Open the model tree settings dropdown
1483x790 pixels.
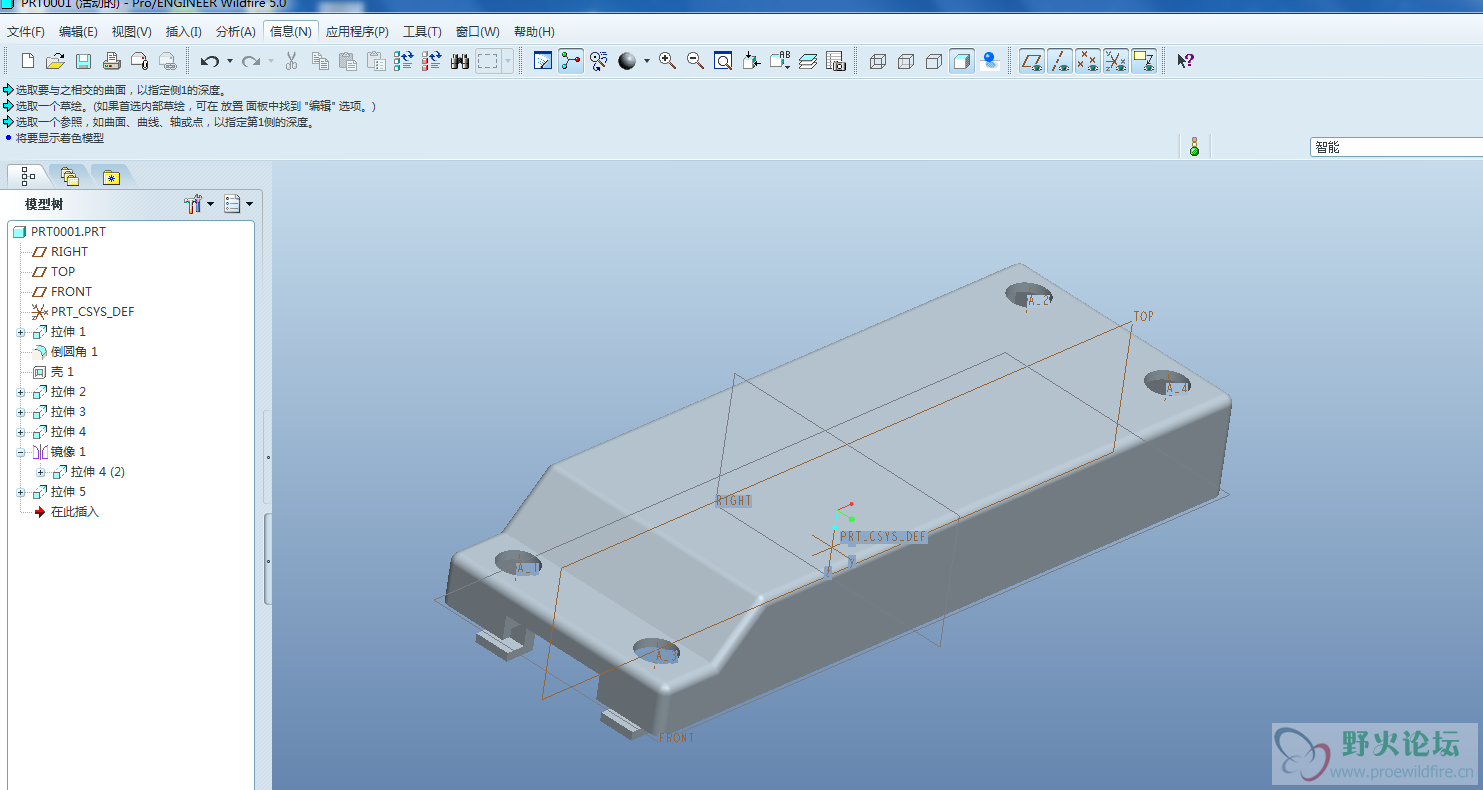[199, 204]
